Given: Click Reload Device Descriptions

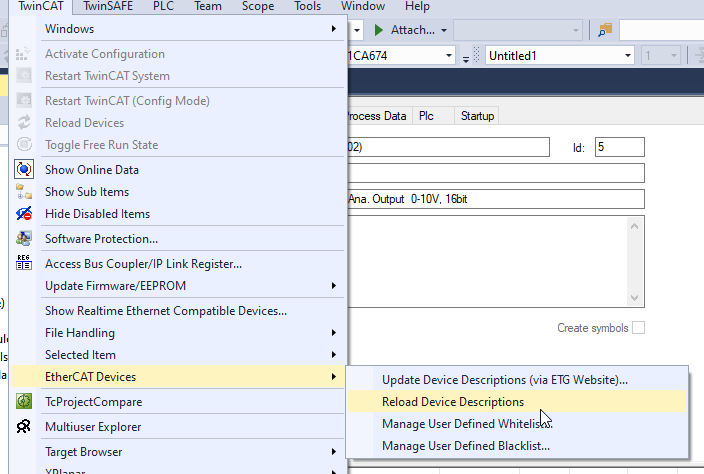Looking at the screenshot, I should [x=517, y=402].
